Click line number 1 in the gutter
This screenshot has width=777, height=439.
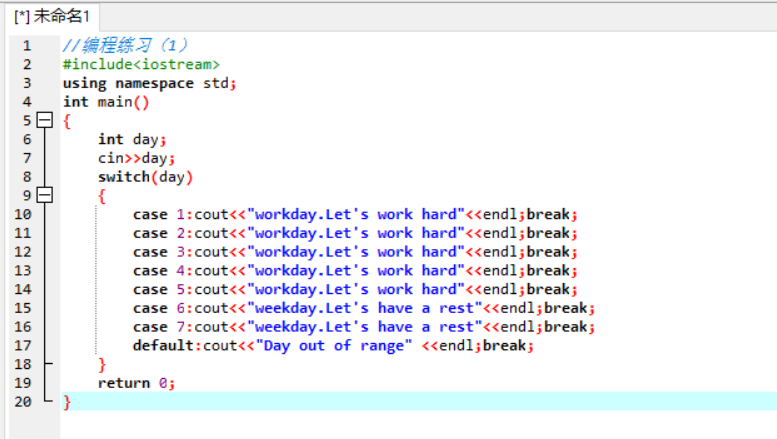pos(27,46)
